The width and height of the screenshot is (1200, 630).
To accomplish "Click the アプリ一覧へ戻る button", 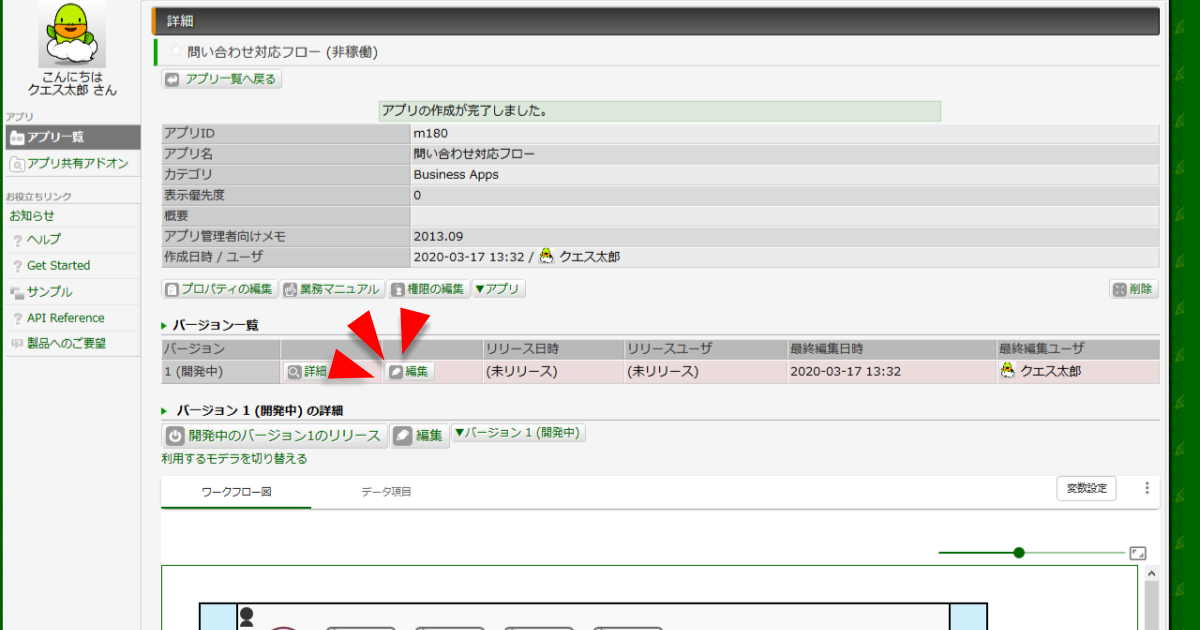I will pyautogui.click(x=222, y=79).
